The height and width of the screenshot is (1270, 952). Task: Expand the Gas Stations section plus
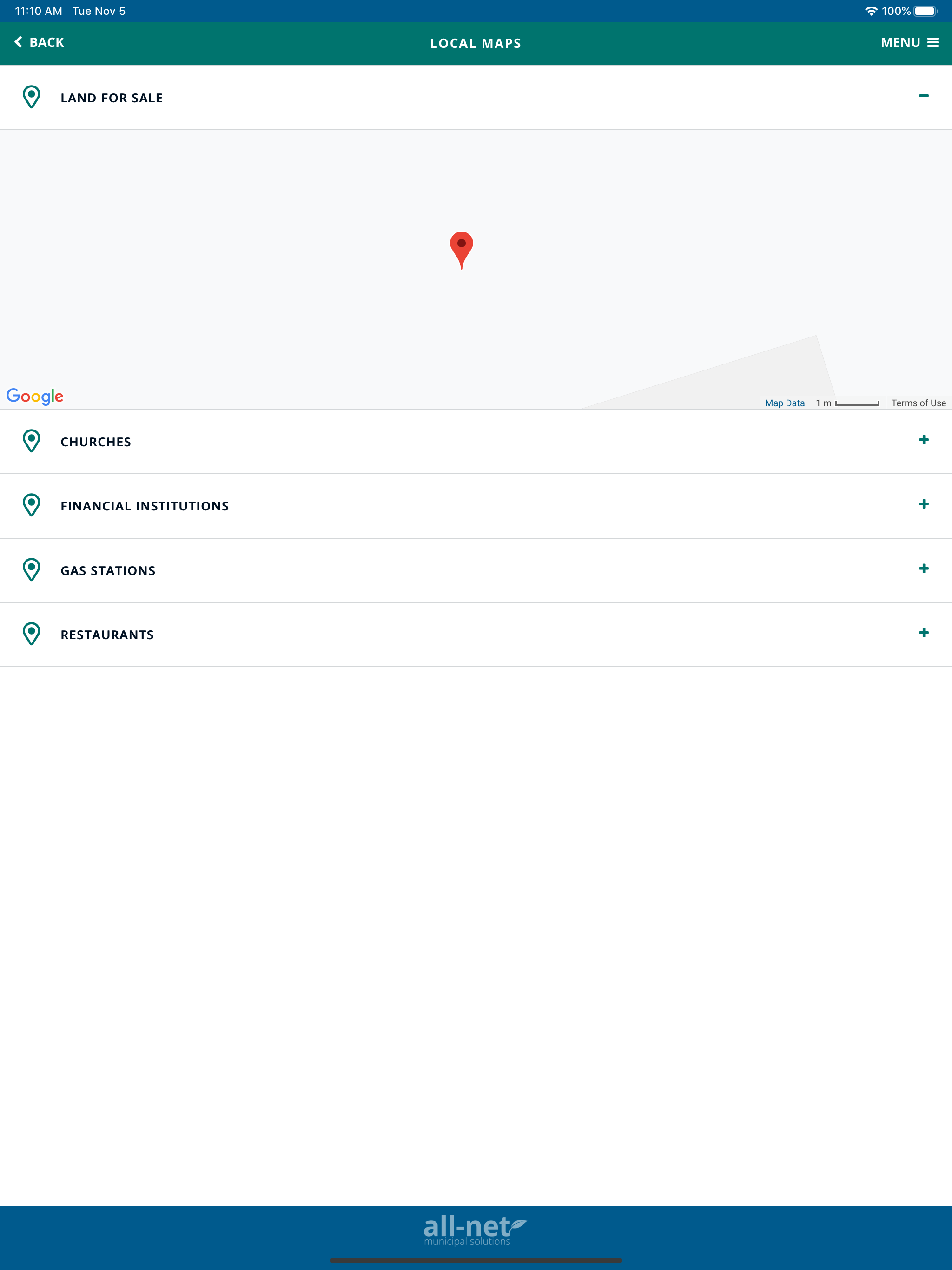[923, 569]
